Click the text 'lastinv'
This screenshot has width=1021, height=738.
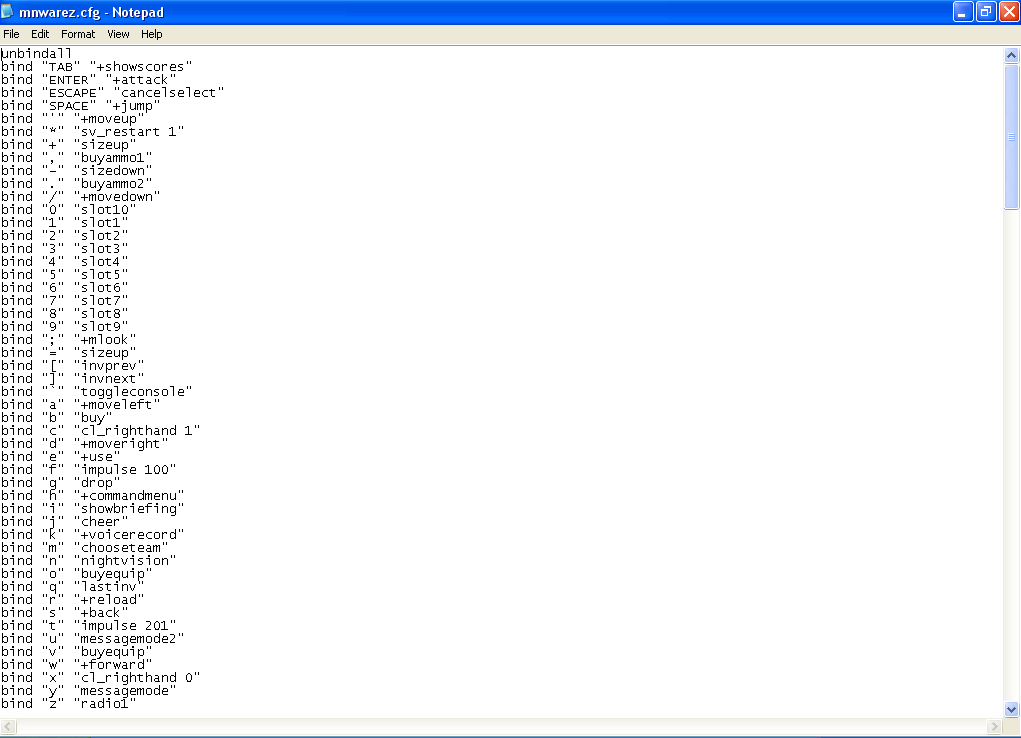(x=109, y=588)
